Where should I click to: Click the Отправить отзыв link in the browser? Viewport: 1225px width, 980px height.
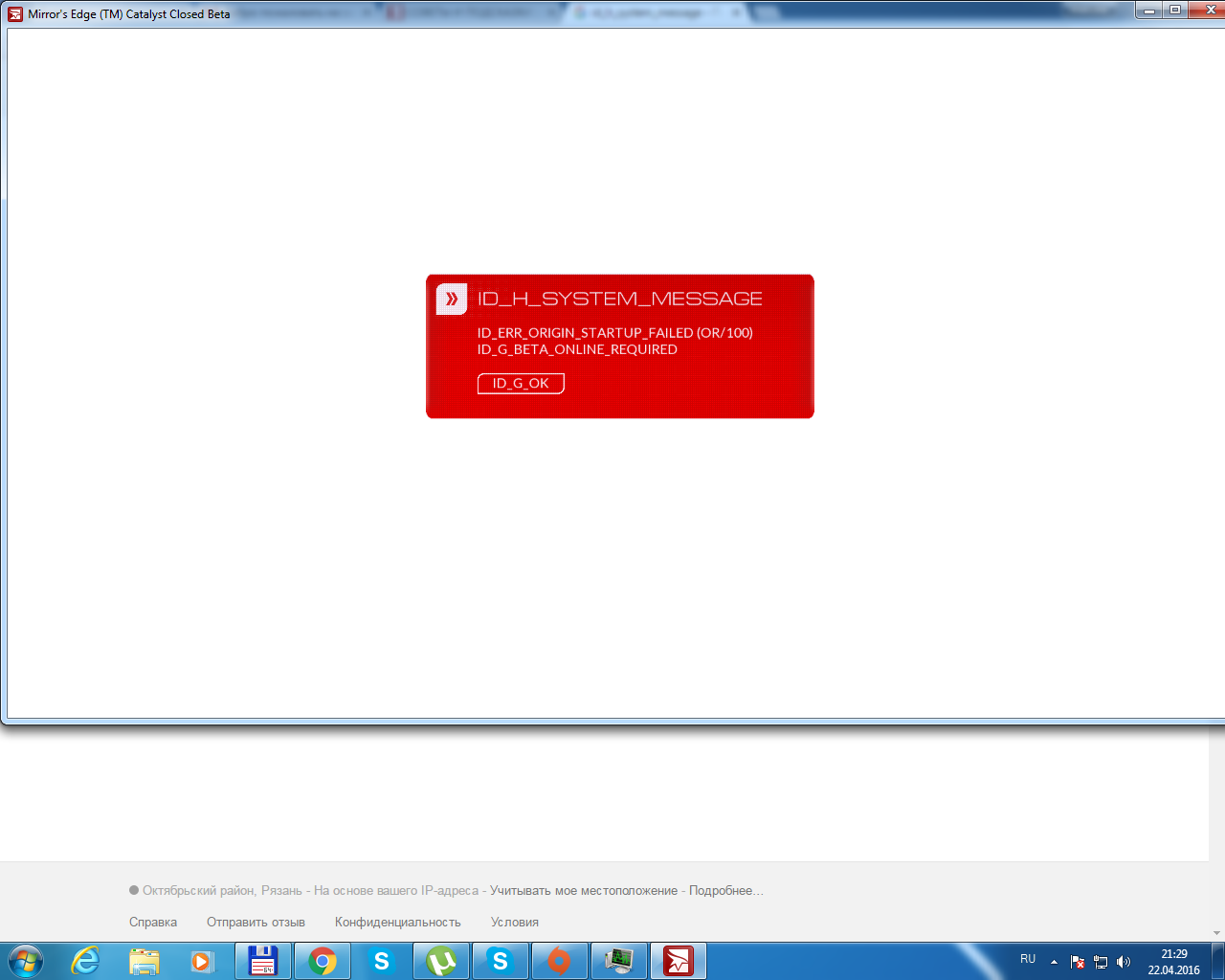(256, 923)
